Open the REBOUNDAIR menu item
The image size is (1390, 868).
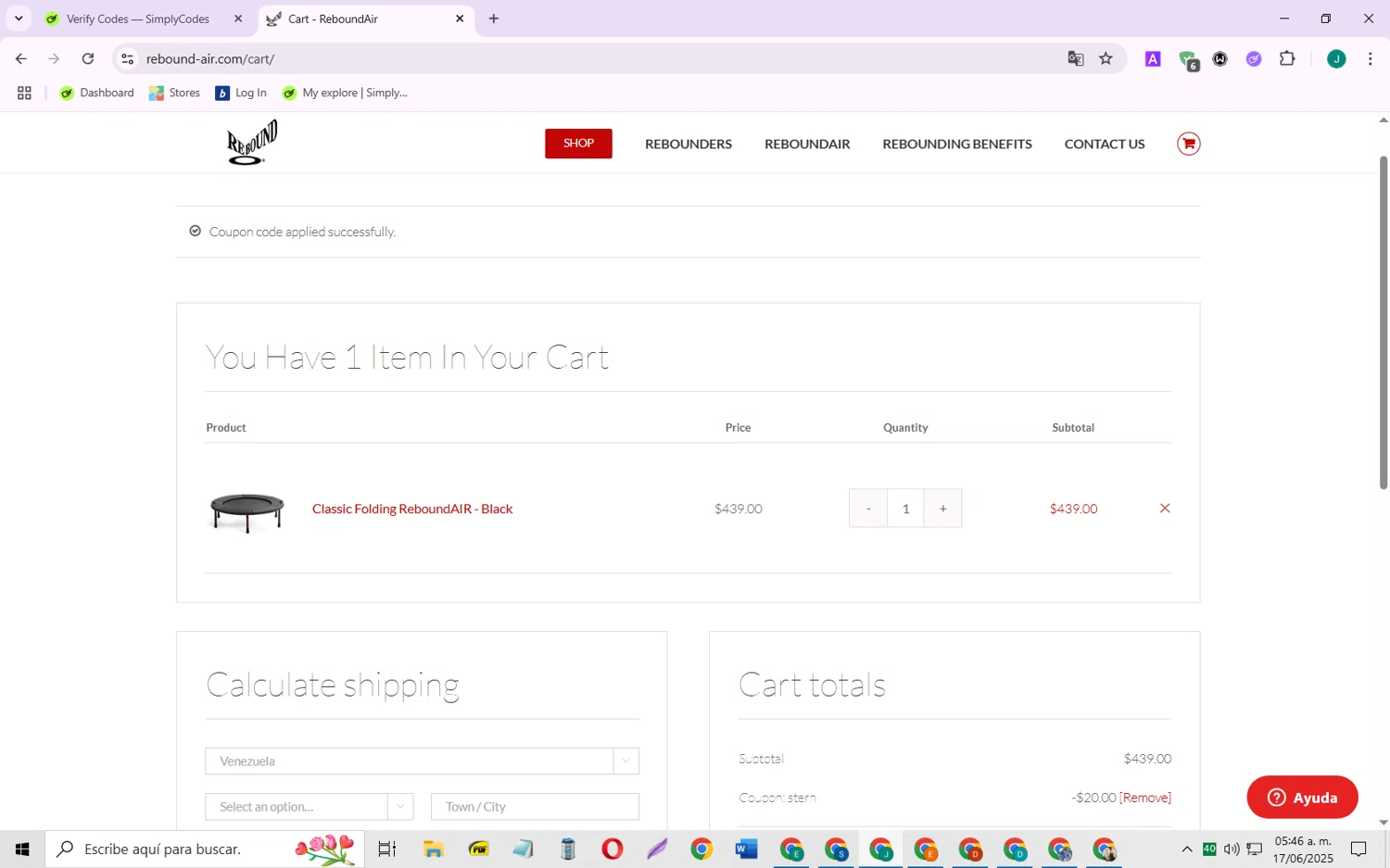807,144
